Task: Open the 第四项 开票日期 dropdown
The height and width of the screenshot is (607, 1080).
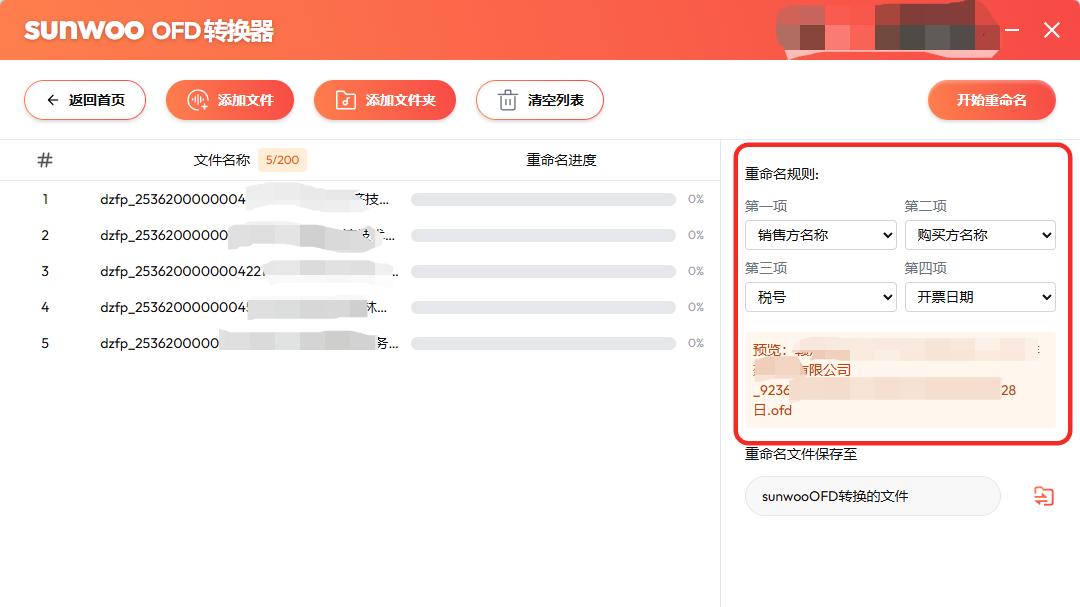Action: (x=980, y=297)
